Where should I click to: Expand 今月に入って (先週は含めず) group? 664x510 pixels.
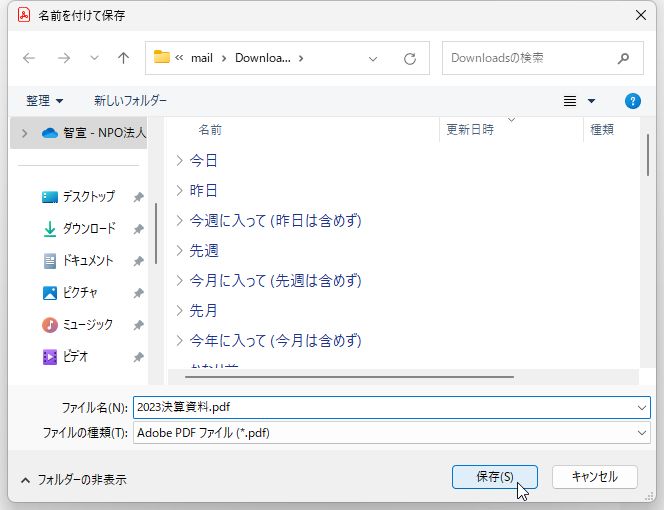(180, 280)
